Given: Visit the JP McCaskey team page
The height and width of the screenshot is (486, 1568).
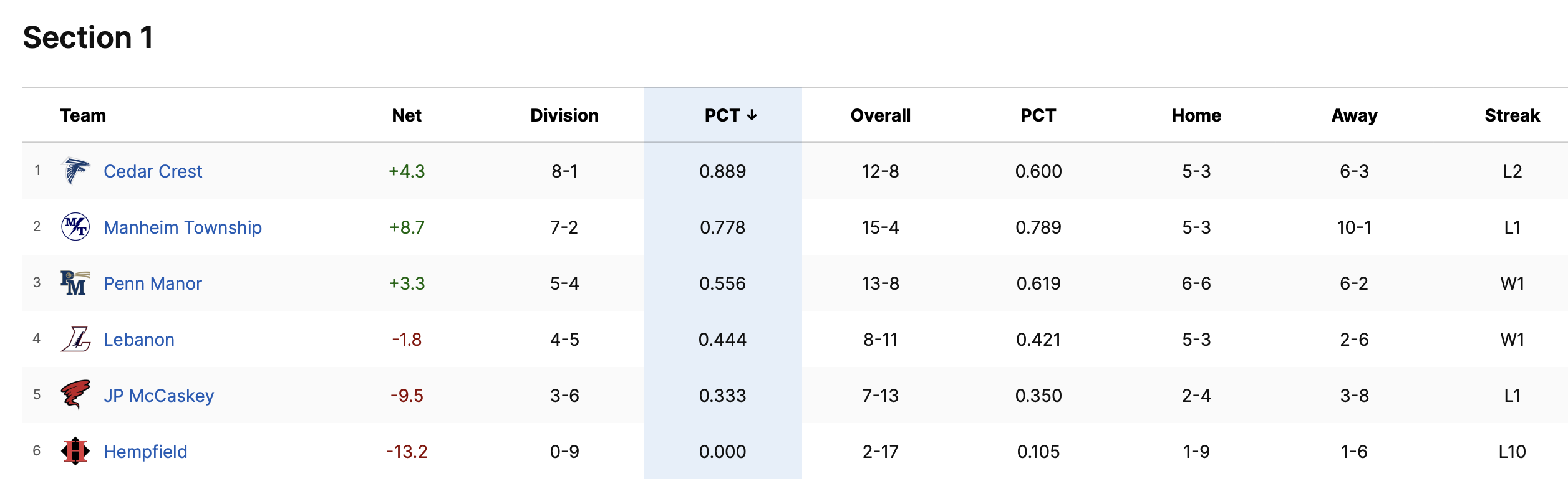Looking at the screenshot, I should tap(159, 396).
